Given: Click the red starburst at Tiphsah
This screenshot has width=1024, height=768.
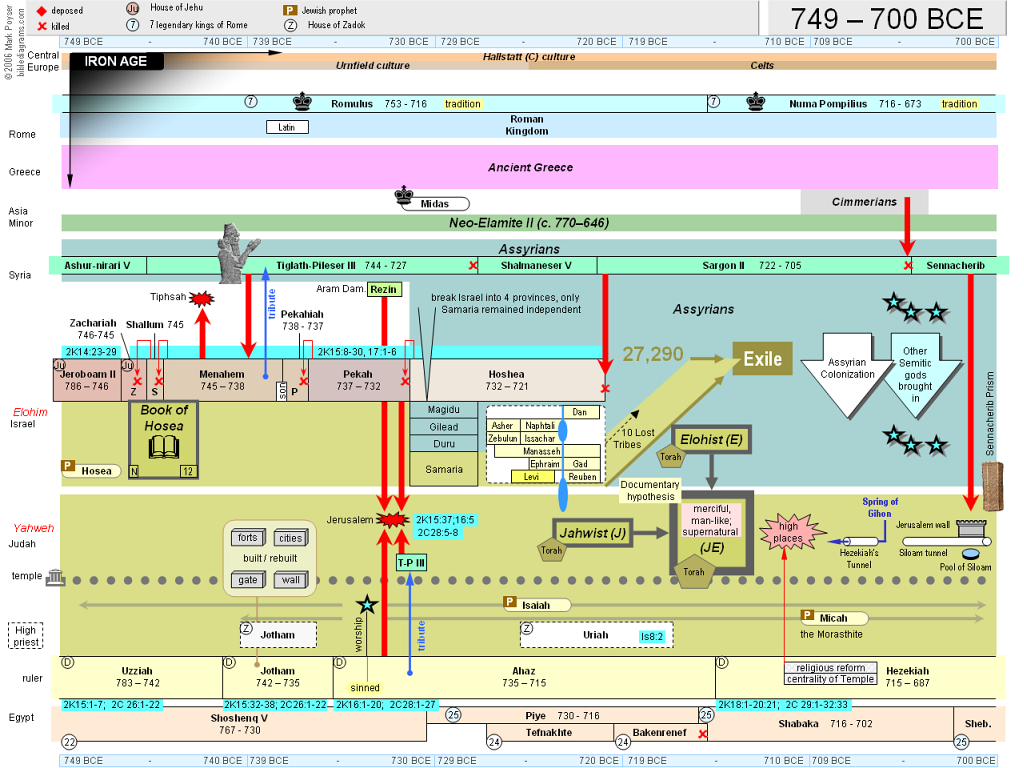Looking at the screenshot, I should [x=202, y=299].
